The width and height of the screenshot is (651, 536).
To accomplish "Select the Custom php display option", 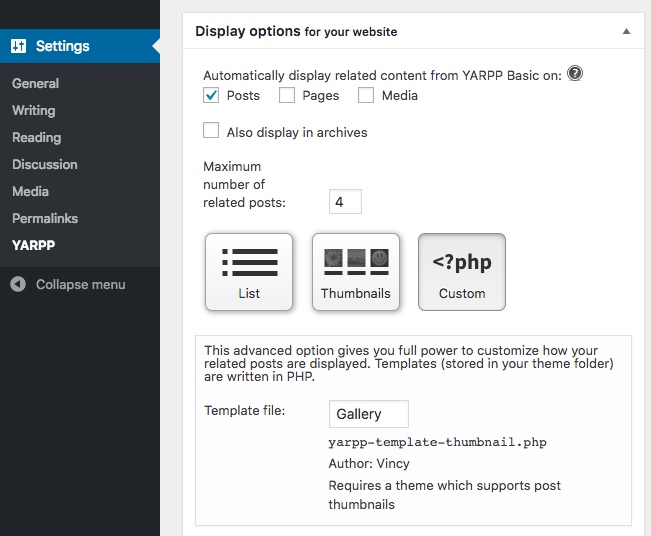I will click(462, 272).
